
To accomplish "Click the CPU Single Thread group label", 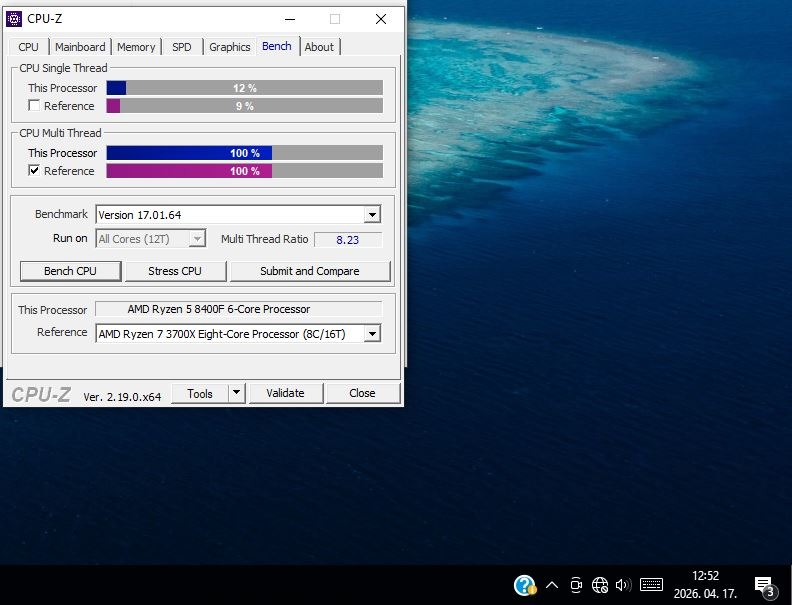I will coord(63,68).
